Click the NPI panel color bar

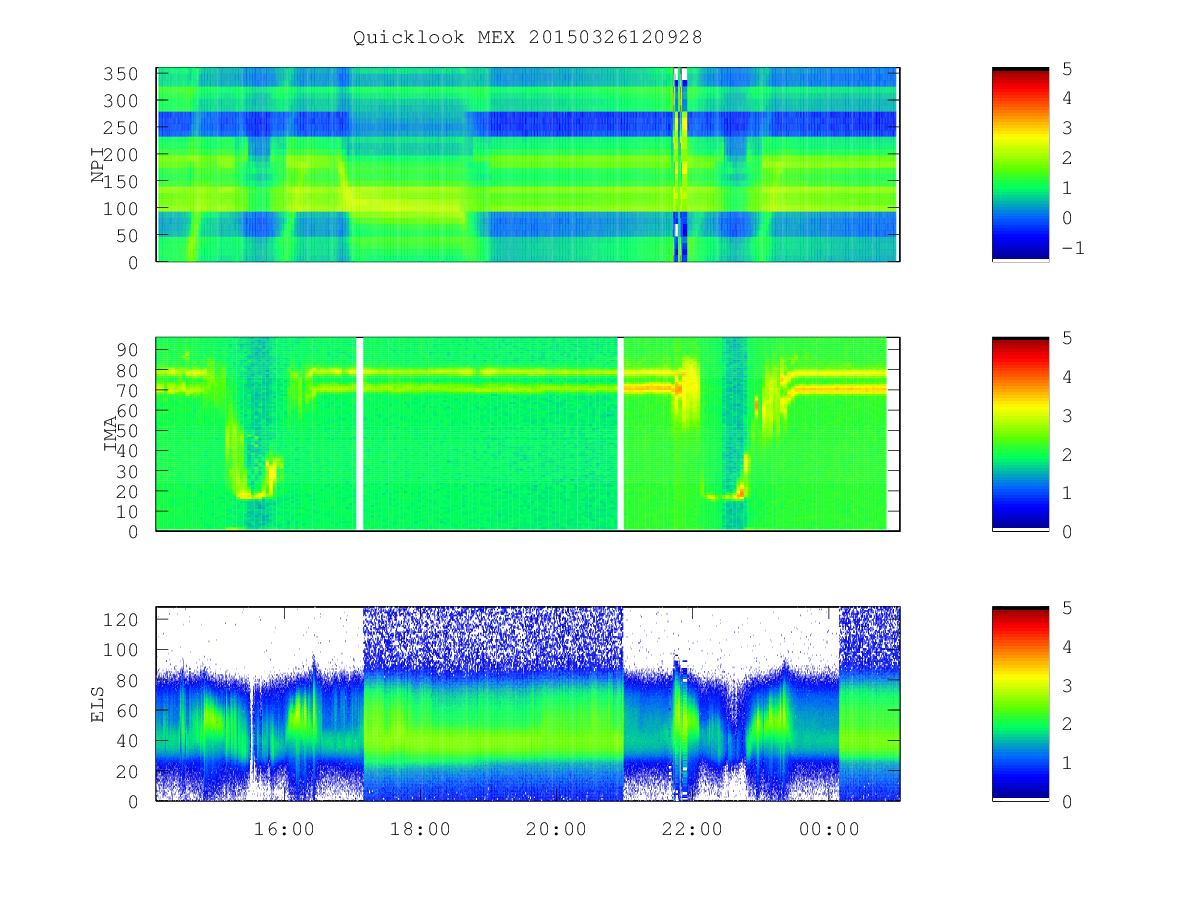coord(1020,165)
